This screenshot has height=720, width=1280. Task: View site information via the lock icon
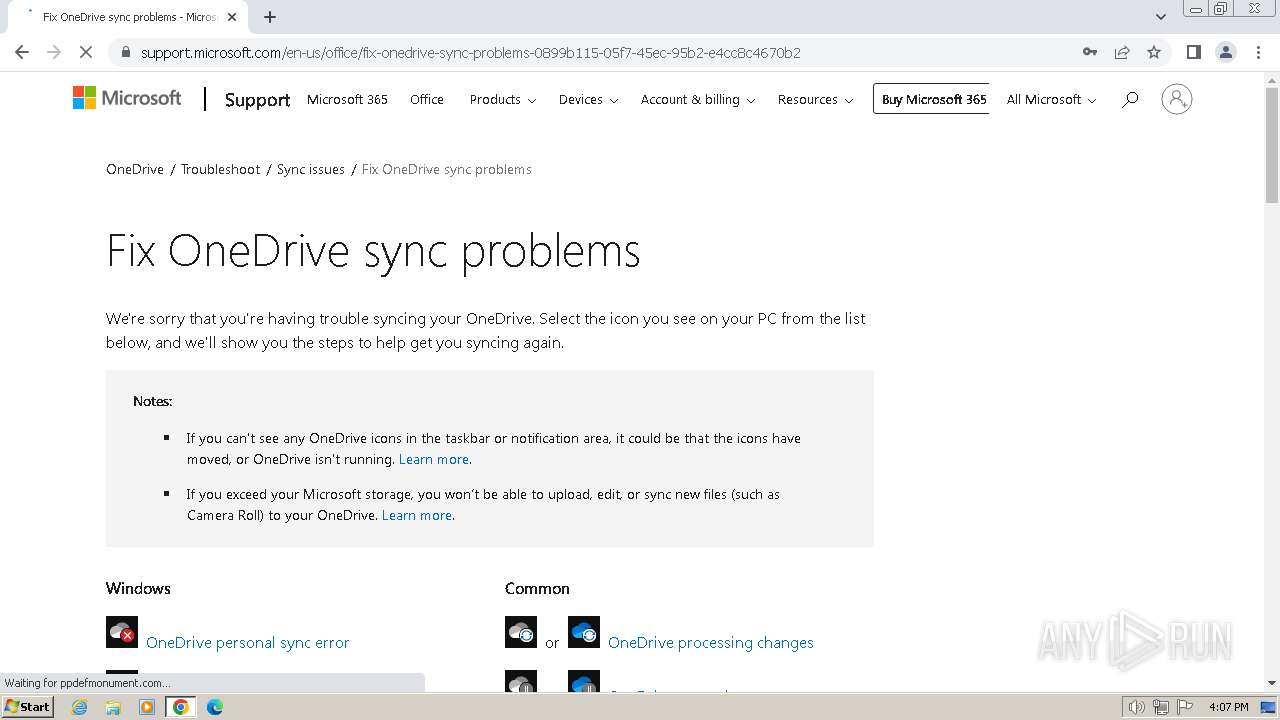coord(125,52)
